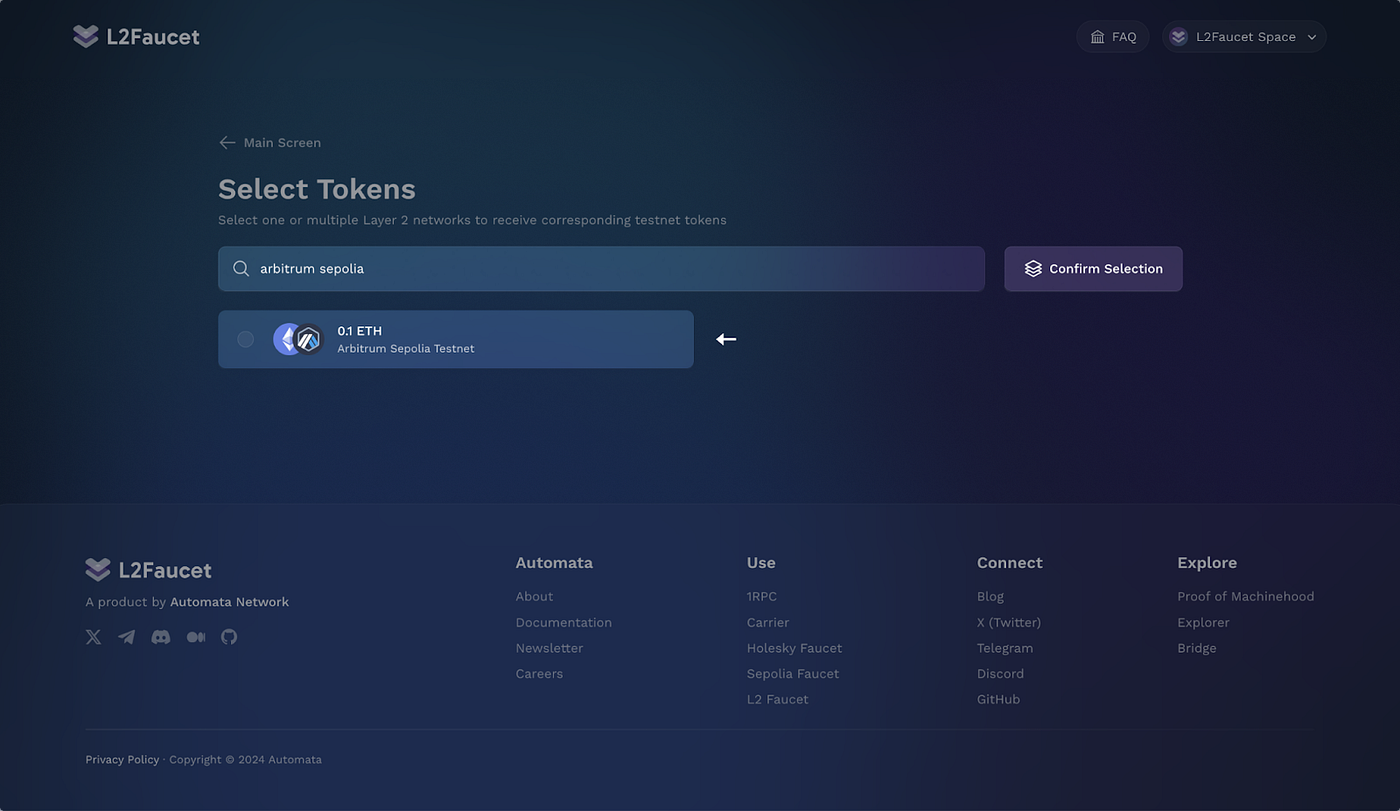1400x811 pixels.
Task: Click the L2Faucet Space avatar icon
Action: [x=1179, y=37]
